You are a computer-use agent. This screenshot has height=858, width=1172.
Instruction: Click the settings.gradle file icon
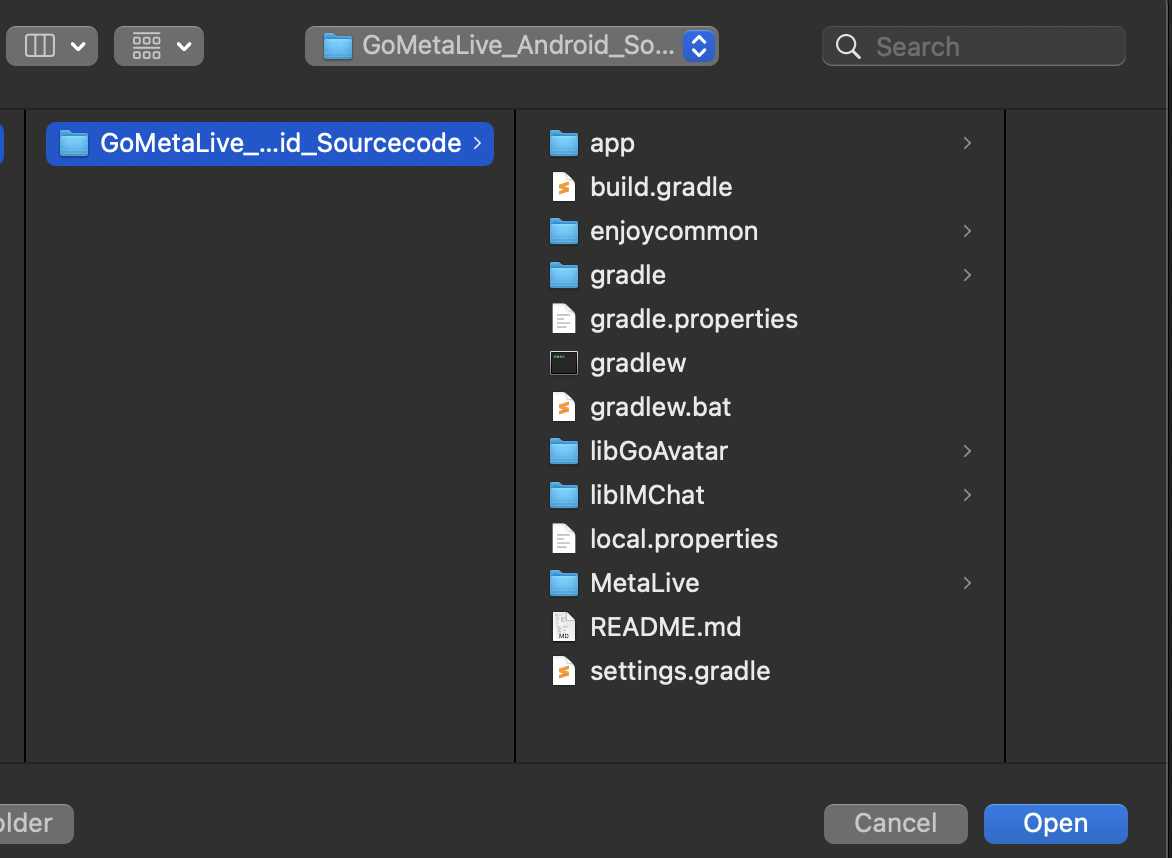click(x=564, y=671)
